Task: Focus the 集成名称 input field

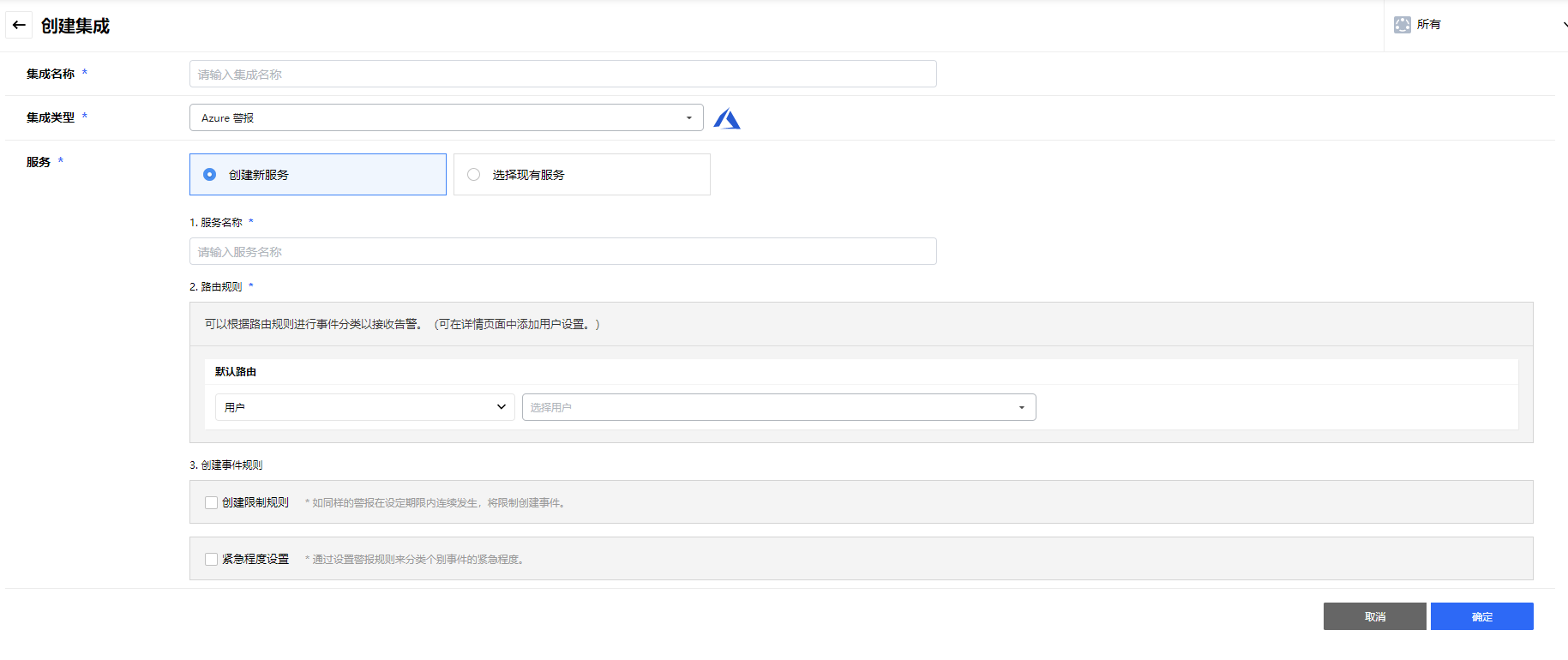Action: coord(562,75)
